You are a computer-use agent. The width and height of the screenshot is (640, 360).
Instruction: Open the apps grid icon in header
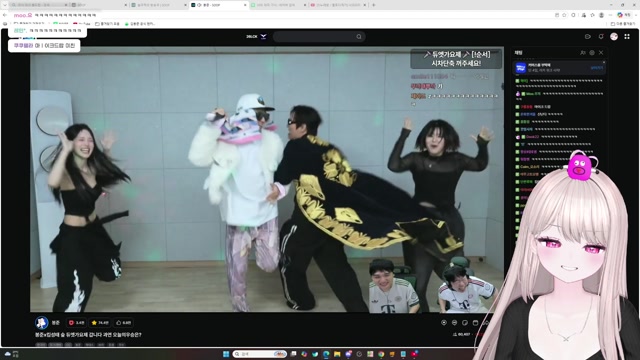[627, 37]
